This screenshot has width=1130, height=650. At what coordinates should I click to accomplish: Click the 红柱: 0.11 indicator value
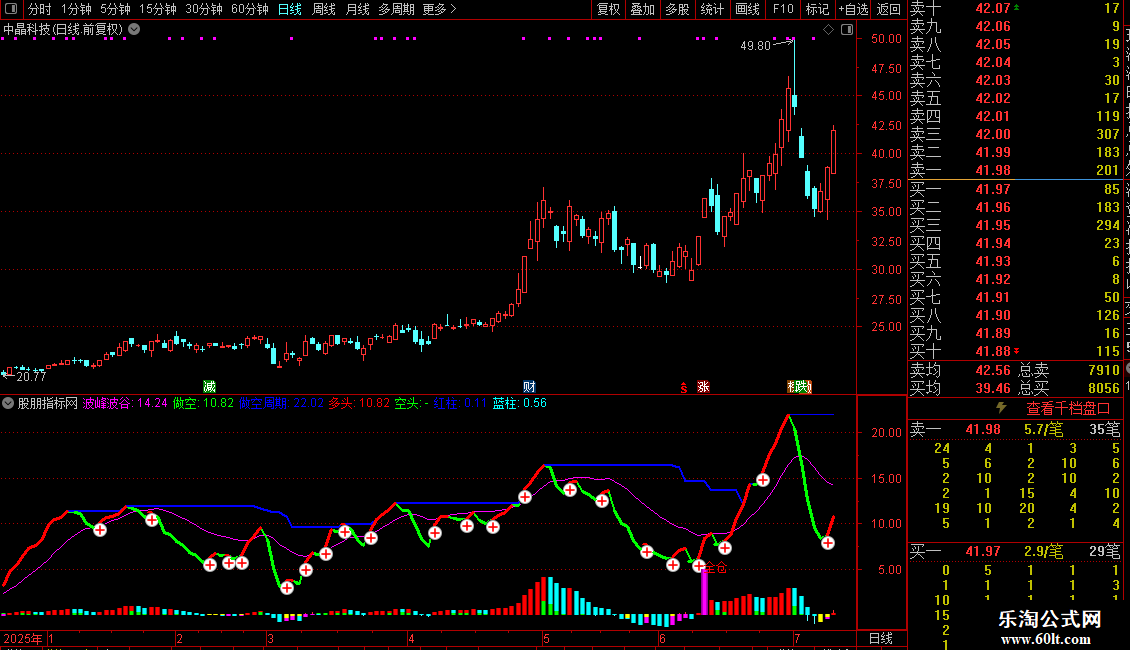pyautogui.click(x=461, y=403)
